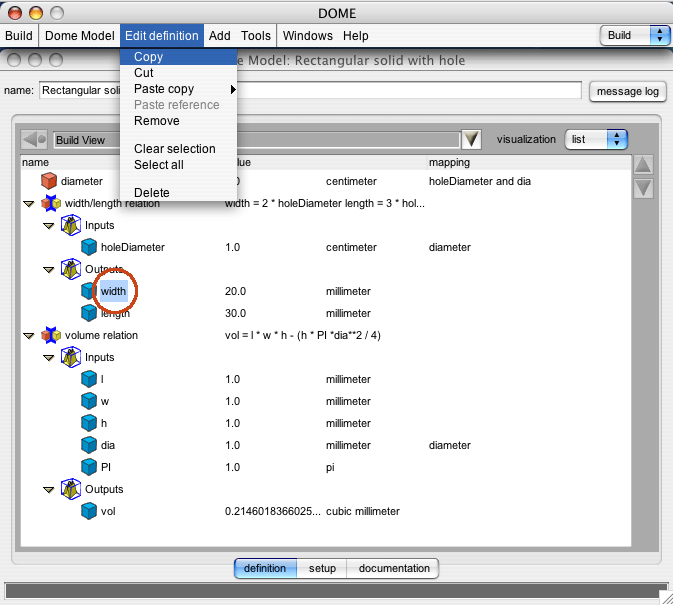Click the red cube icon beside diameter
673x605 pixels.
(49, 181)
